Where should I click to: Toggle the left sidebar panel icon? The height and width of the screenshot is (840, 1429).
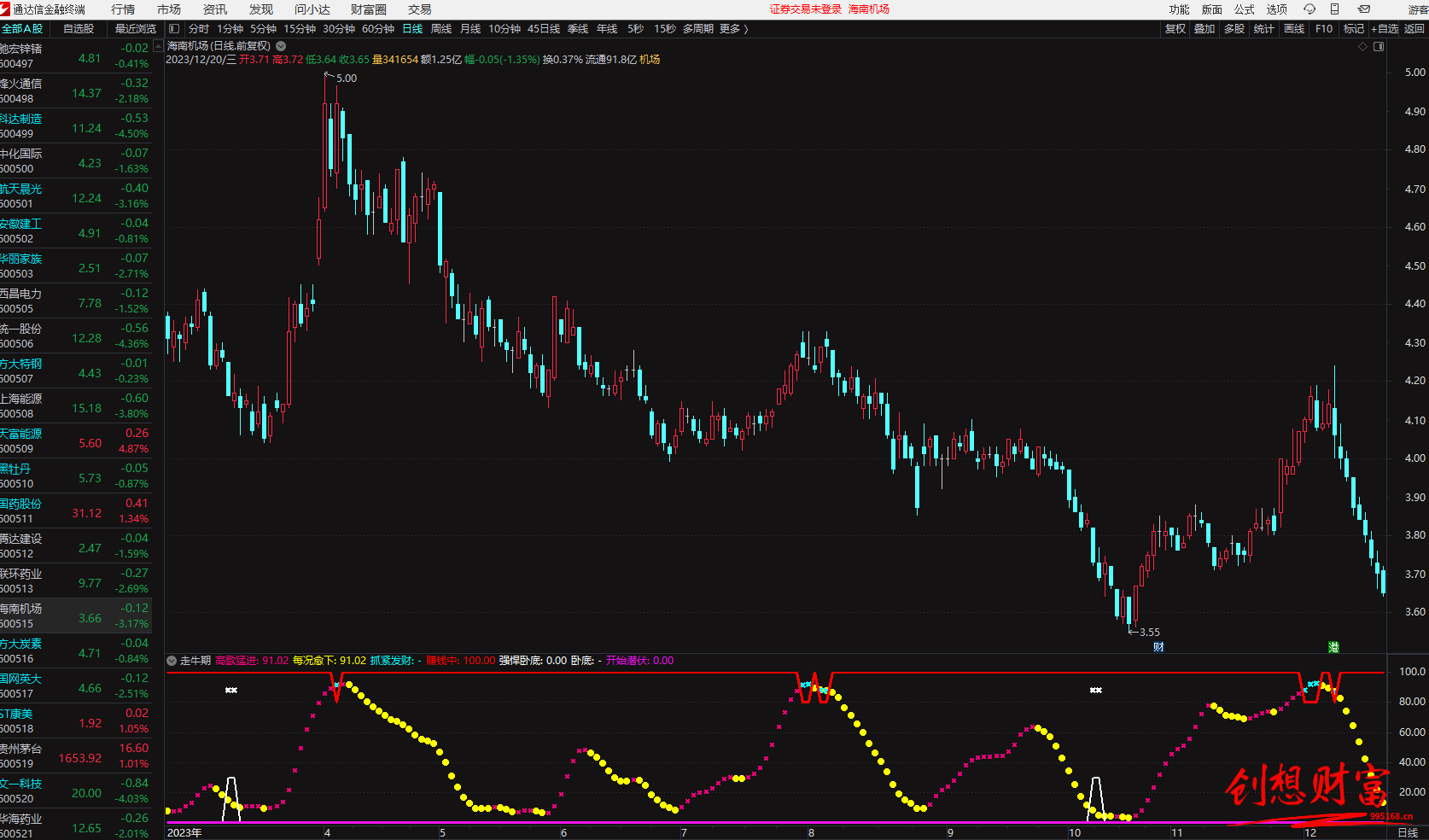click(174, 29)
